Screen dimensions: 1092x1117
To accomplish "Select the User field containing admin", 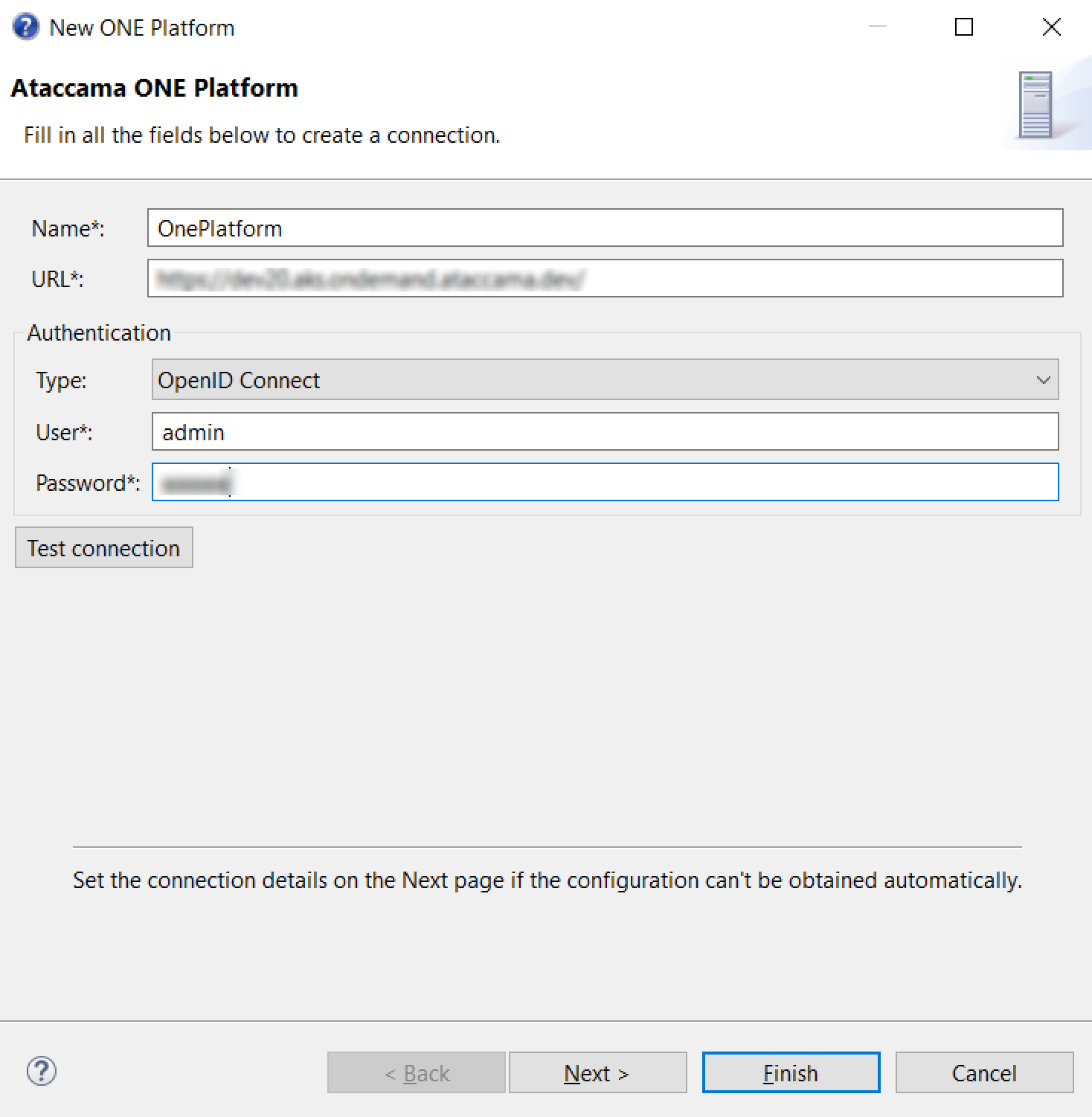I will pos(604,432).
